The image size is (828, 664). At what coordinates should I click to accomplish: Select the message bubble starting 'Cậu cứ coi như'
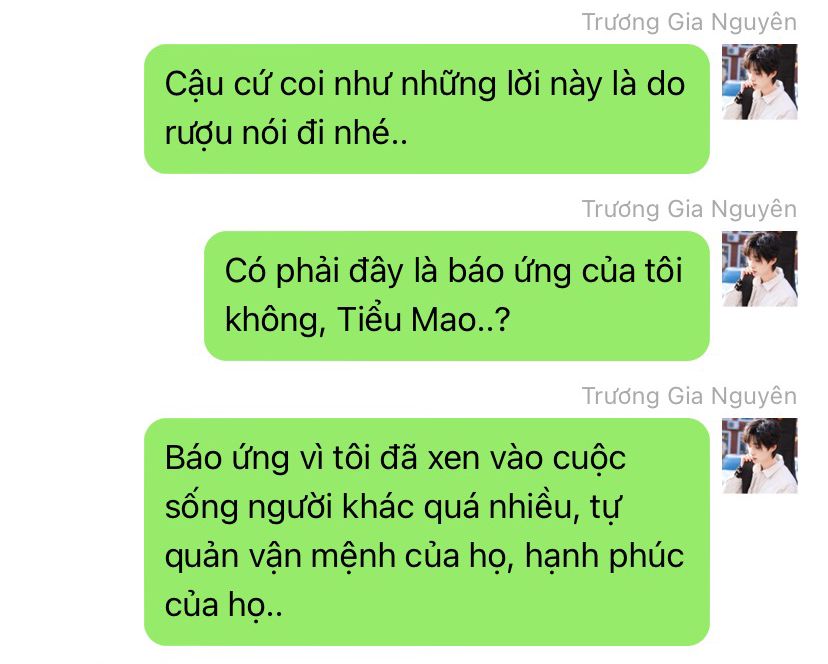[427, 109]
